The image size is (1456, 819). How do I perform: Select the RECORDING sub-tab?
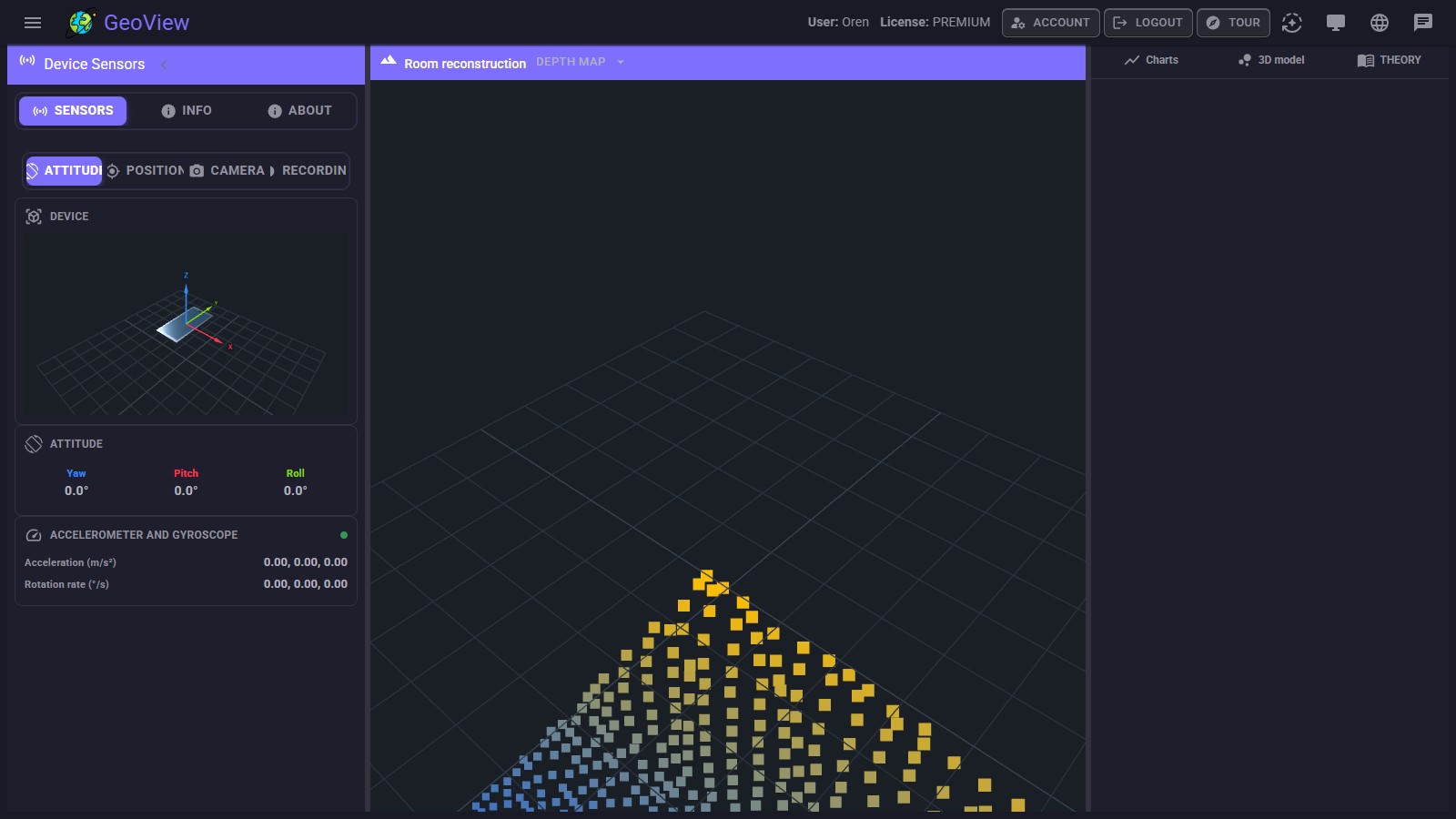tap(308, 171)
